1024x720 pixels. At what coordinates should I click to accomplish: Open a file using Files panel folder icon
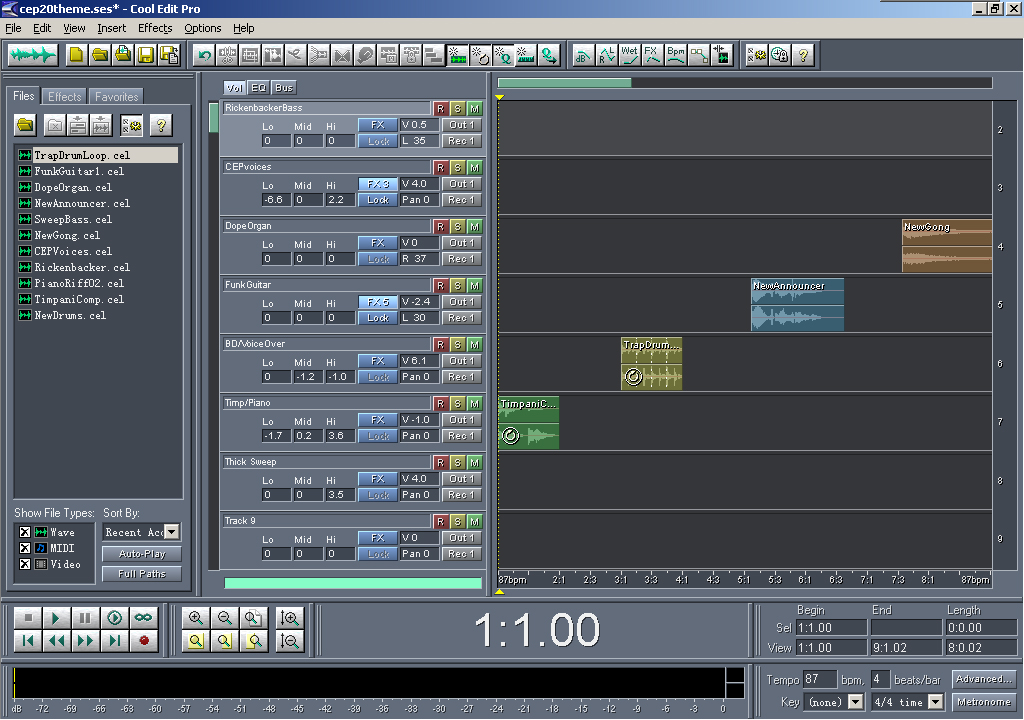25,125
